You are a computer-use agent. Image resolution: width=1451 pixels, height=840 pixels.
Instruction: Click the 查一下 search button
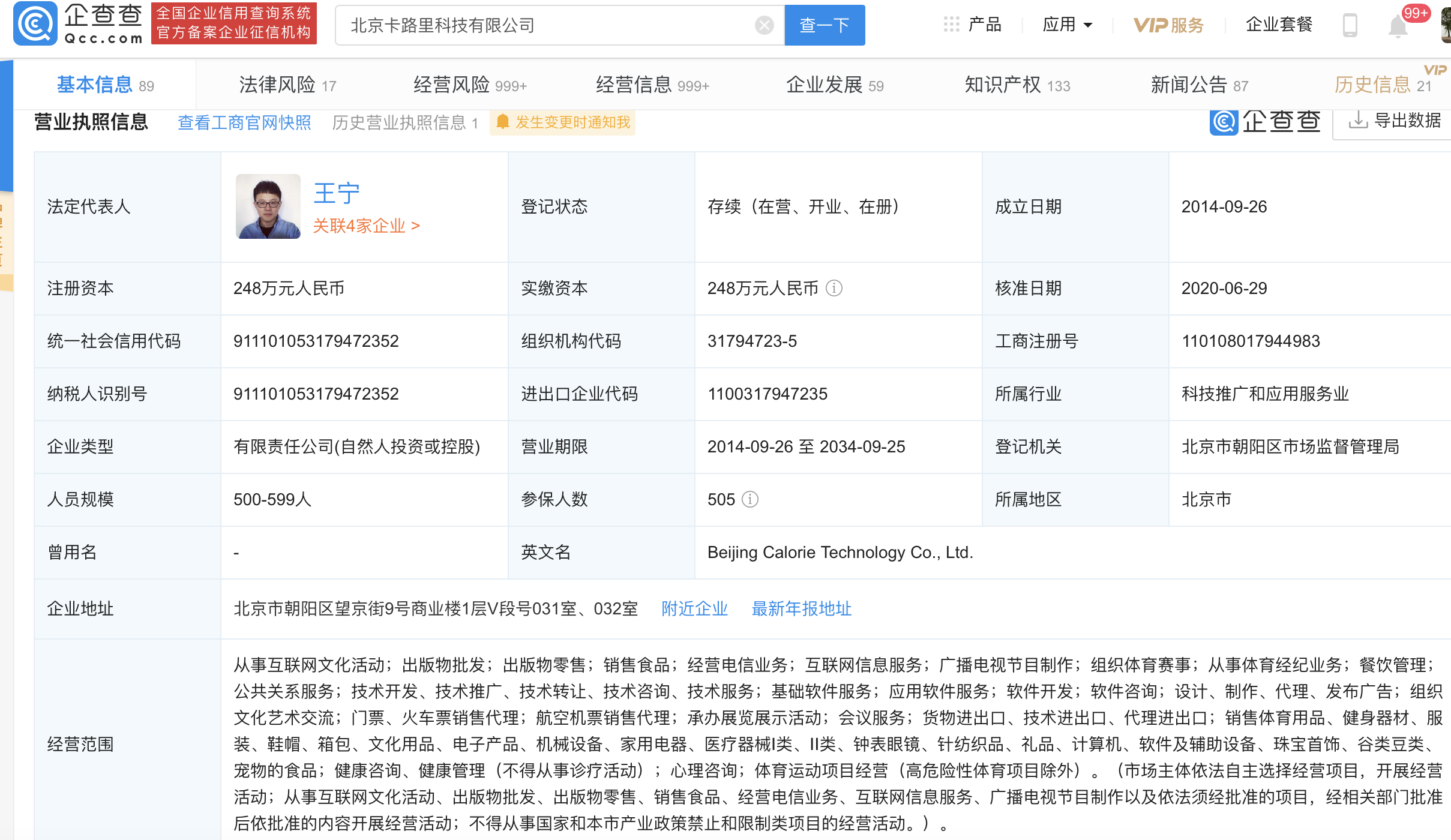(x=825, y=25)
